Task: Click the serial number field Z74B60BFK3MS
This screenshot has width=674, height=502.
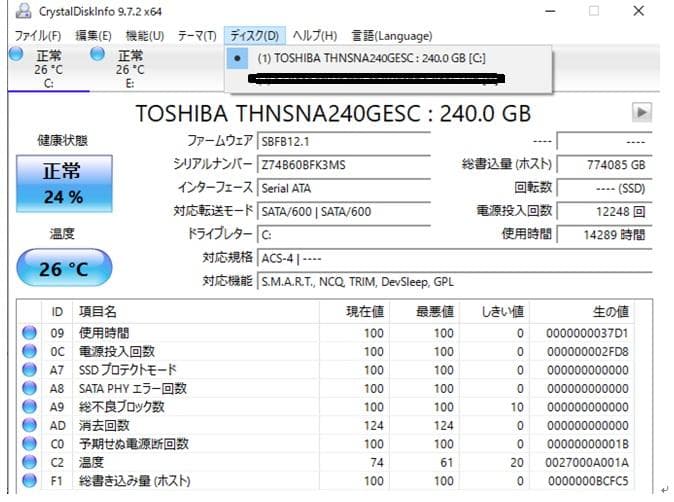Action: (x=344, y=165)
